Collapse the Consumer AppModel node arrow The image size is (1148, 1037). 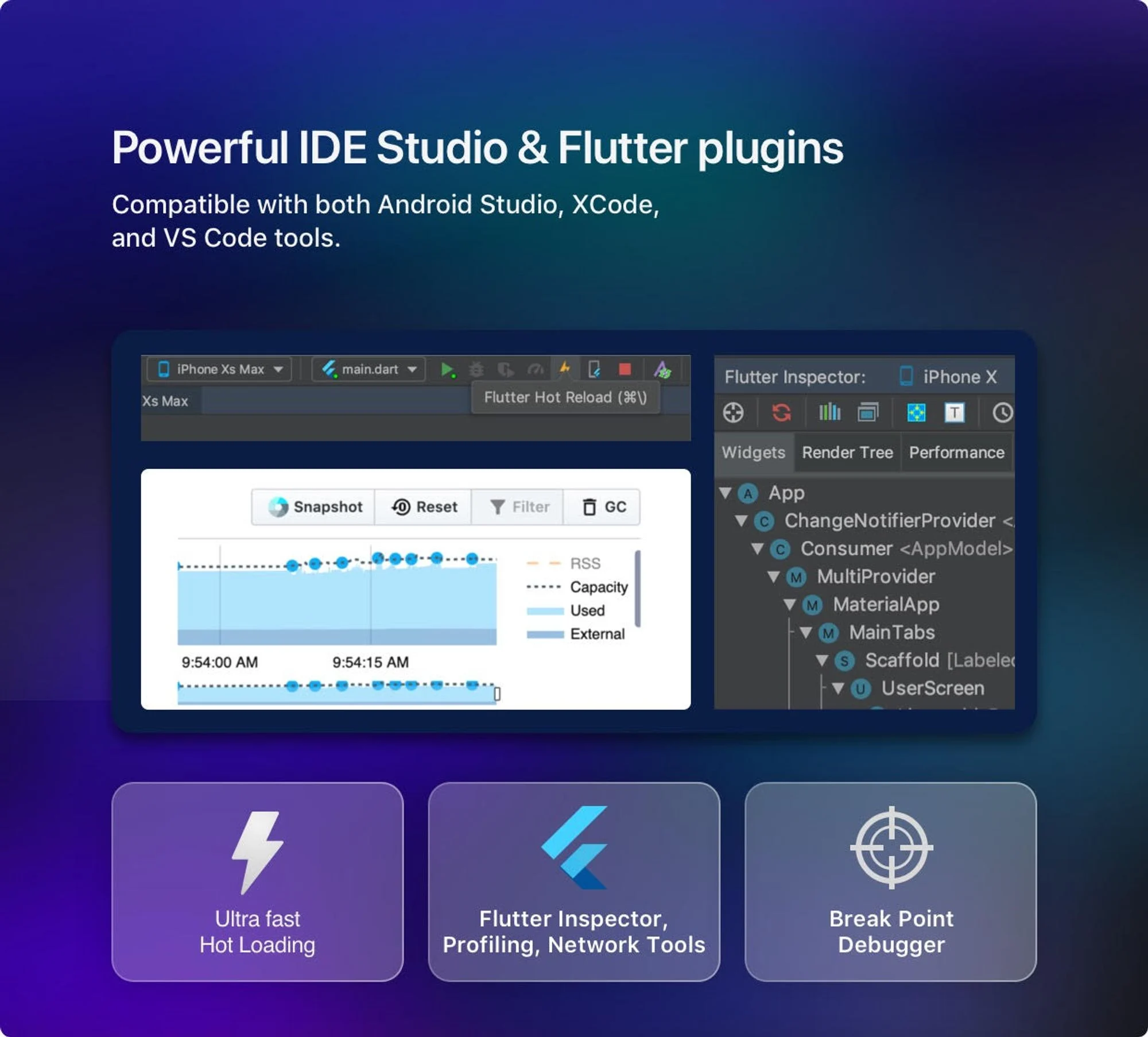click(757, 549)
